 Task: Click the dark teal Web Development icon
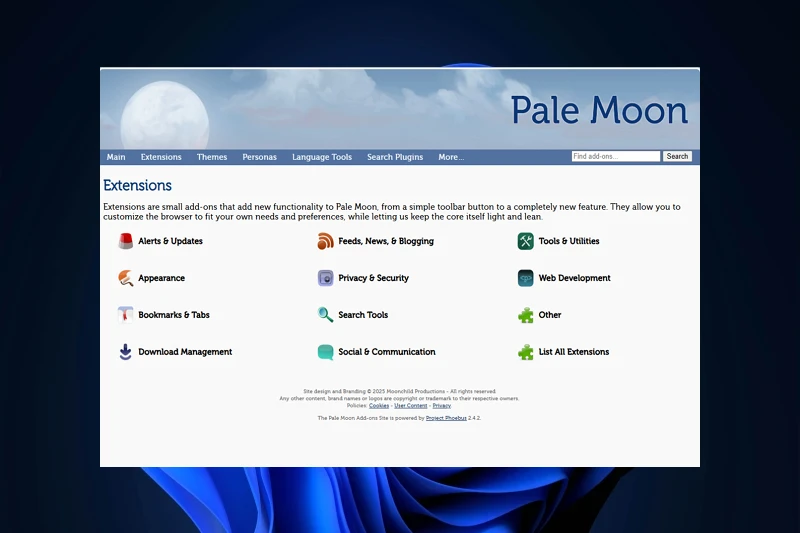pyautogui.click(x=526, y=278)
